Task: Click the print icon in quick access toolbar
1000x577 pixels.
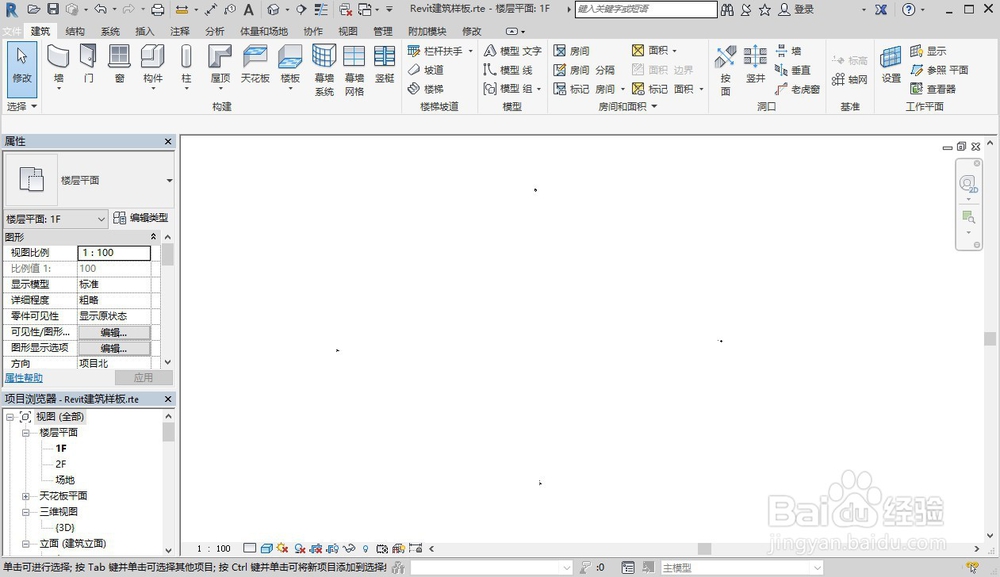Action: click(158, 9)
